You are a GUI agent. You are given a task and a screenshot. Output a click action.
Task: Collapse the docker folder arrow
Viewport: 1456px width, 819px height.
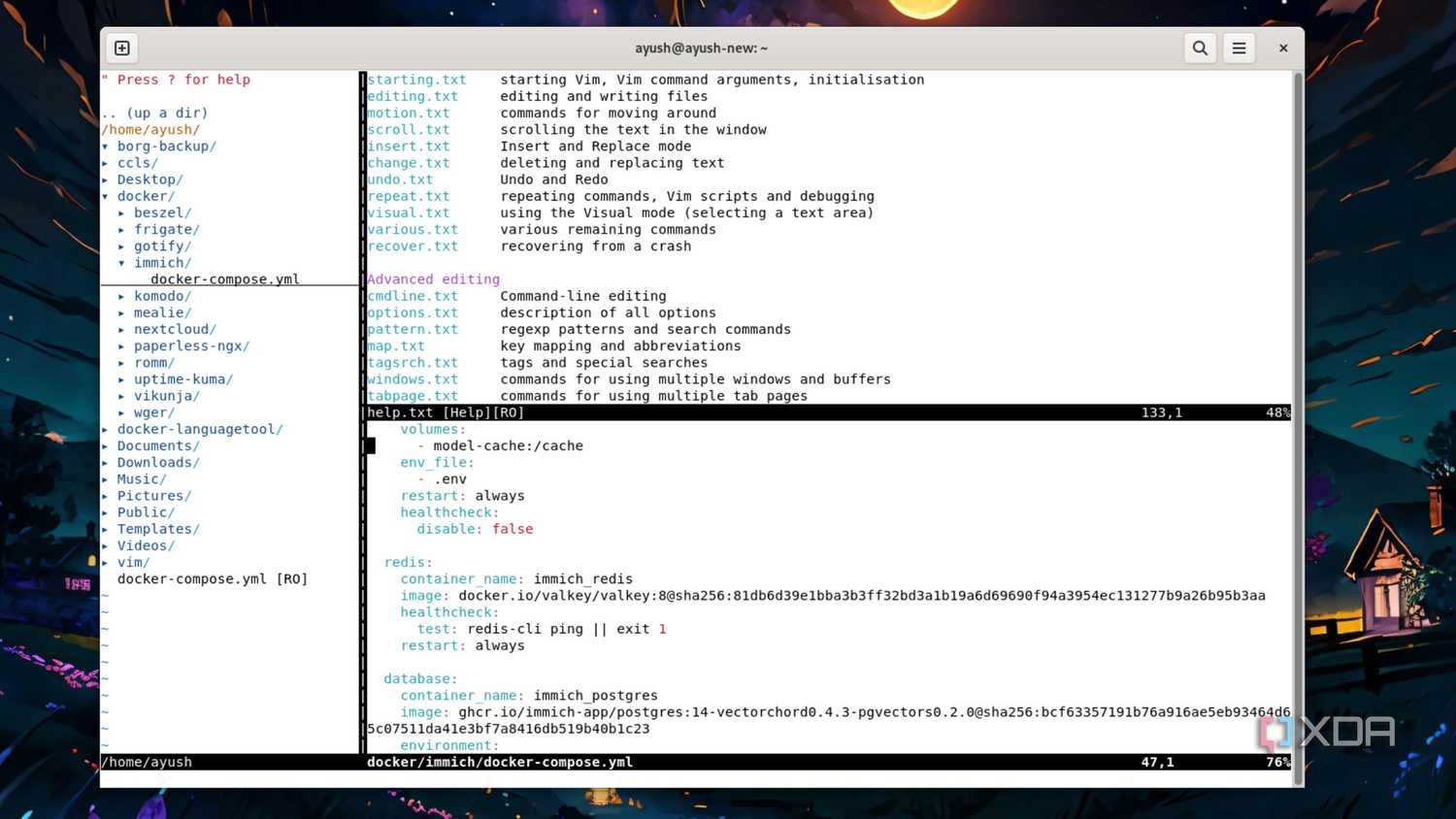tap(105, 196)
